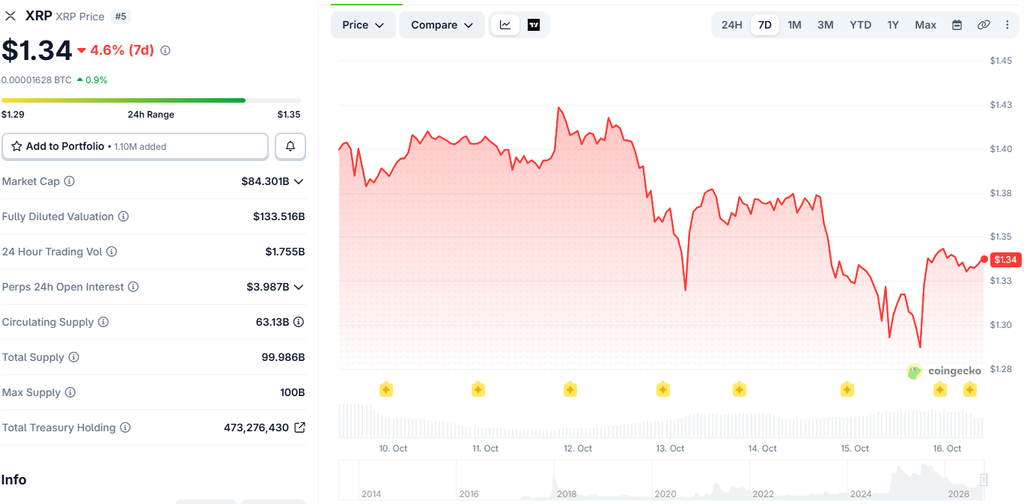
Task: Click the red endpoint dot on the price line
Action: click(985, 259)
